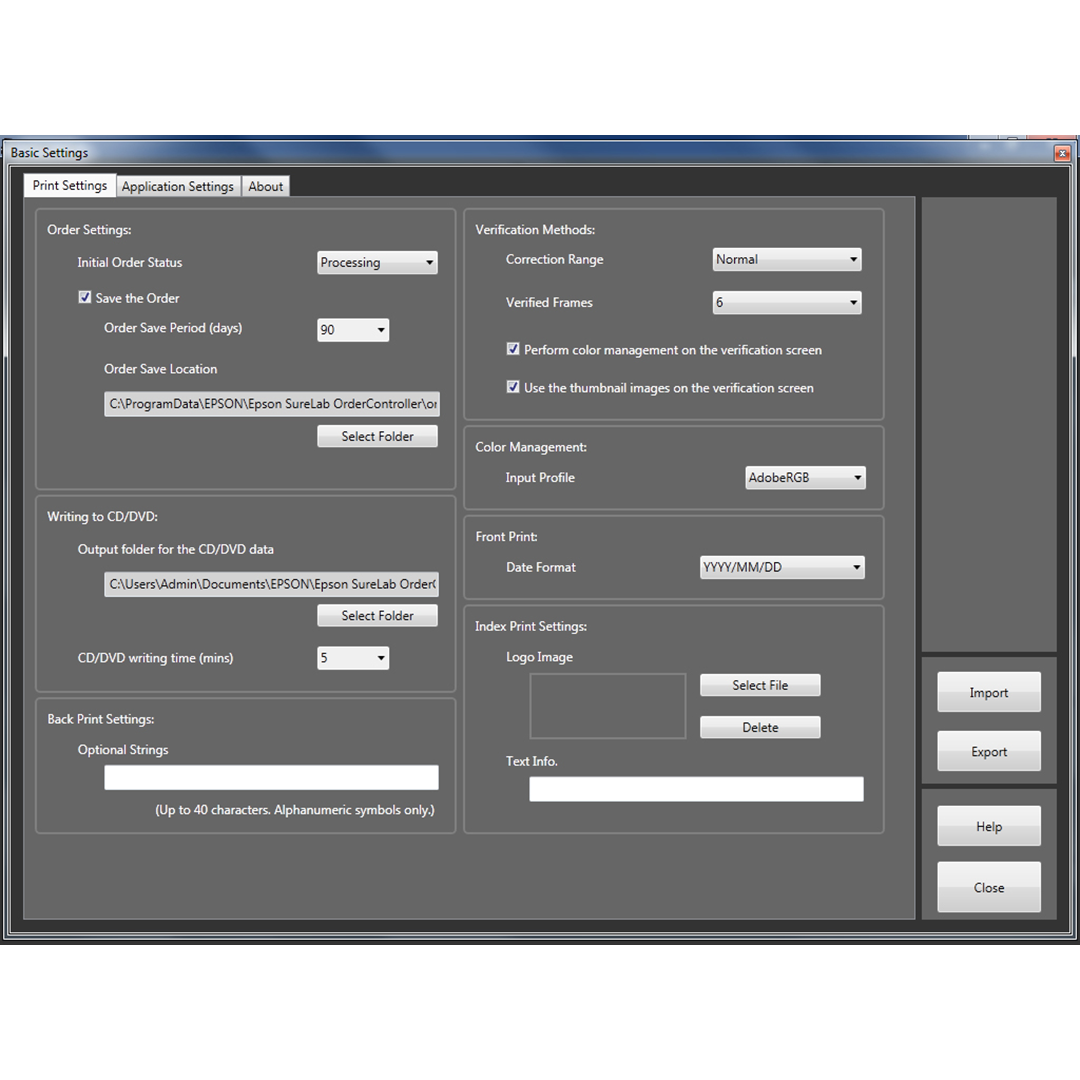Delete the index print logo image
The width and height of the screenshot is (1080, 1080).
point(760,728)
